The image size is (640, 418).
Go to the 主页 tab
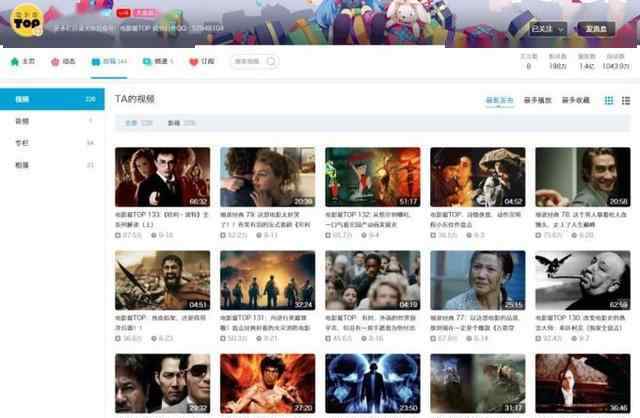pos(23,62)
